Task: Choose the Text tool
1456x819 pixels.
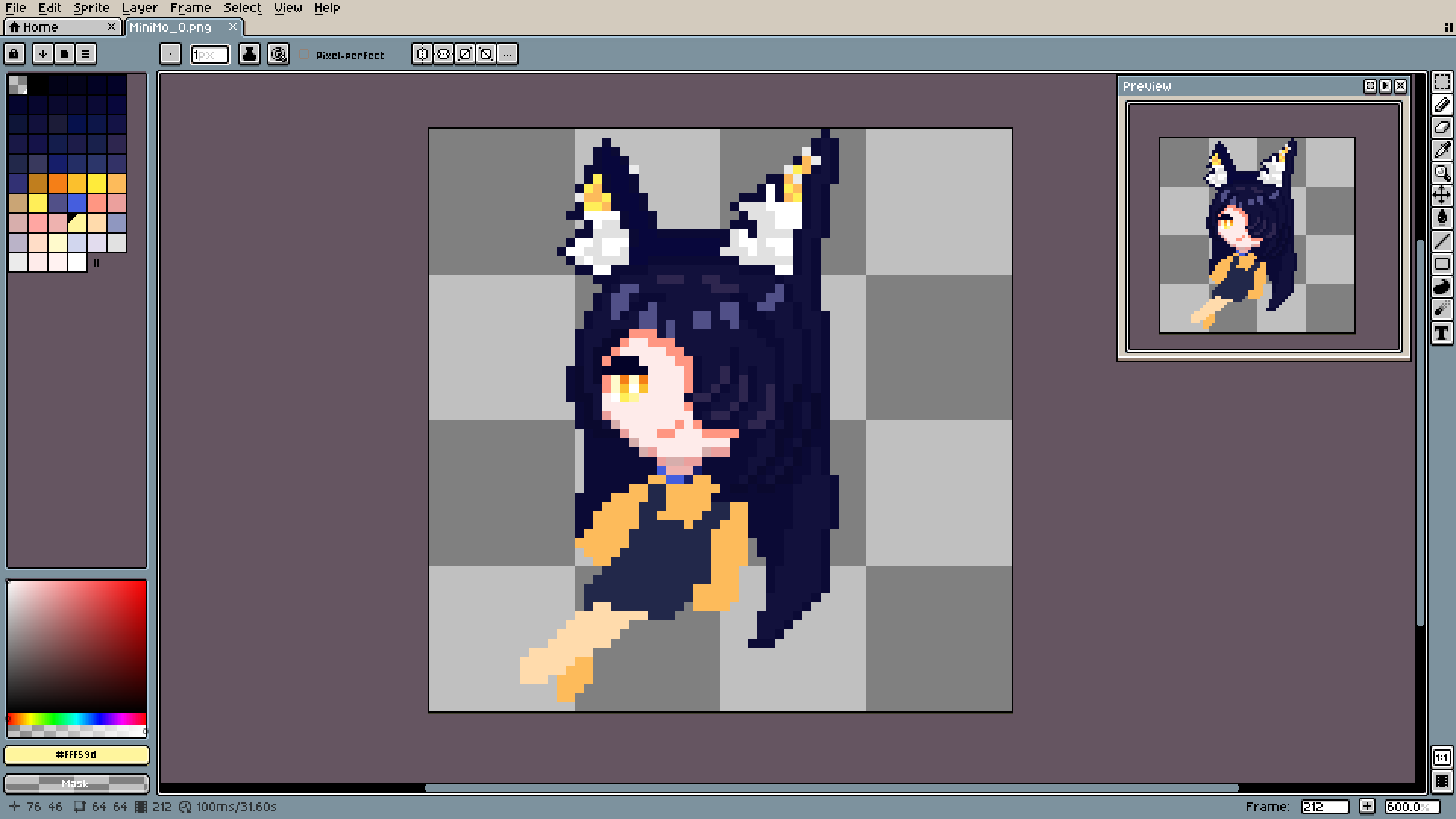Action: 1442,332
